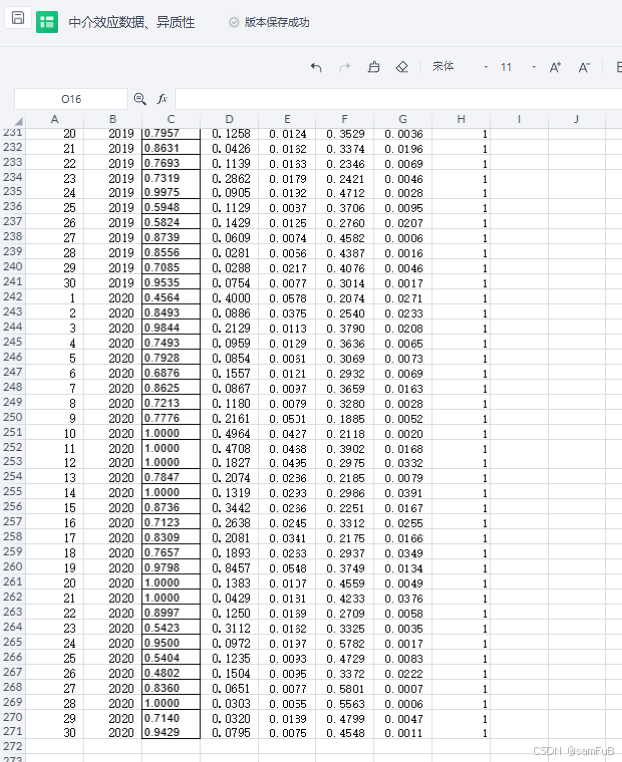The width and height of the screenshot is (622, 762).
Task: Click the name box showing O16
Action: coord(71,99)
